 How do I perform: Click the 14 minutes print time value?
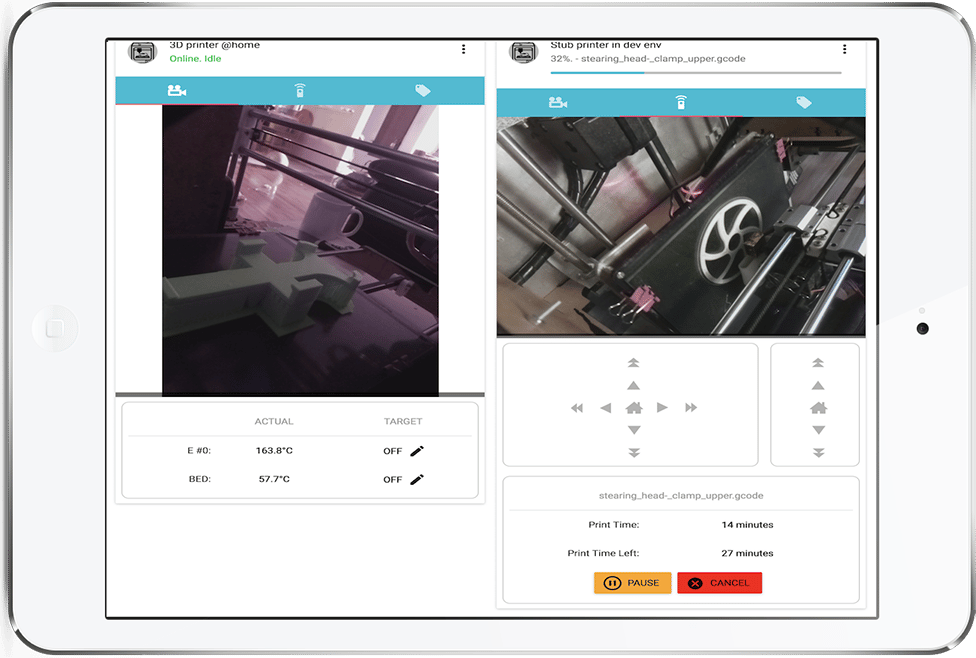coord(747,525)
